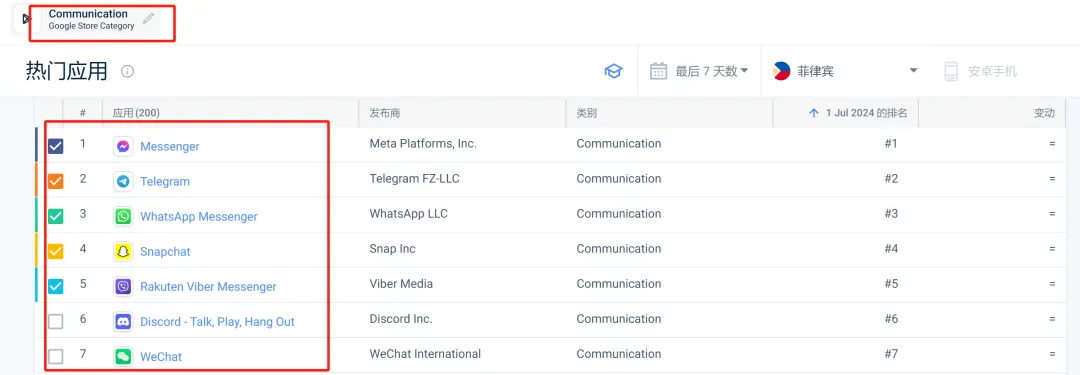This screenshot has height=375, width=1080.
Task: Click the Telegram app icon
Action: 123,182
